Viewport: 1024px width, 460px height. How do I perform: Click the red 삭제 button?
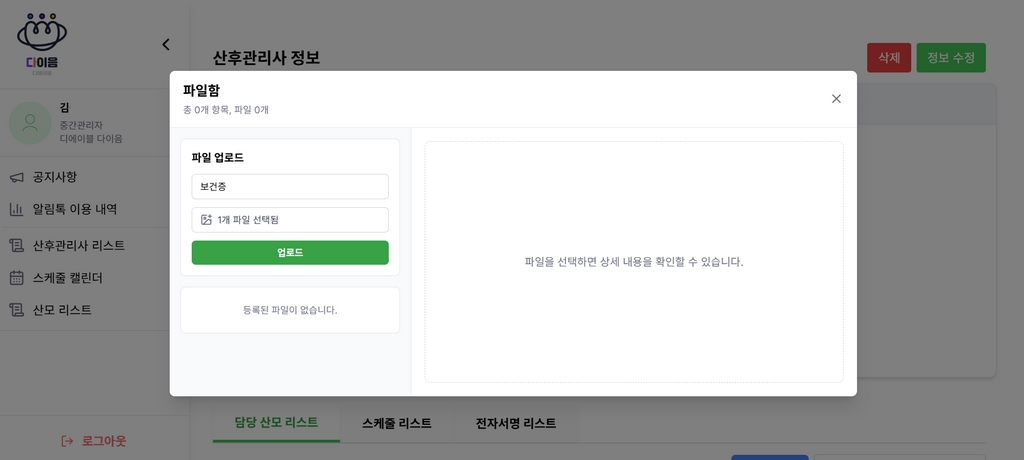tap(889, 58)
